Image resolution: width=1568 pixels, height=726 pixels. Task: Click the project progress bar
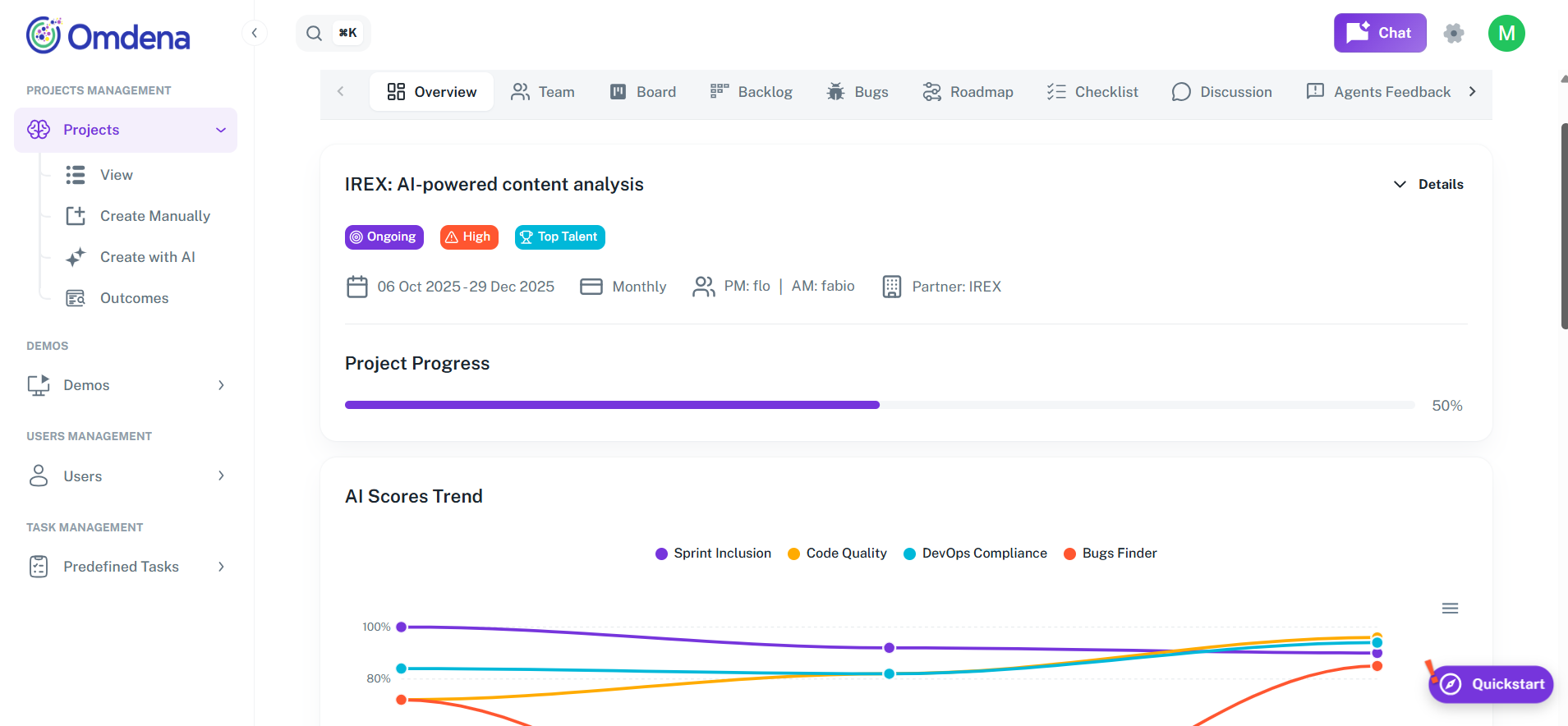tap(880, 405)
